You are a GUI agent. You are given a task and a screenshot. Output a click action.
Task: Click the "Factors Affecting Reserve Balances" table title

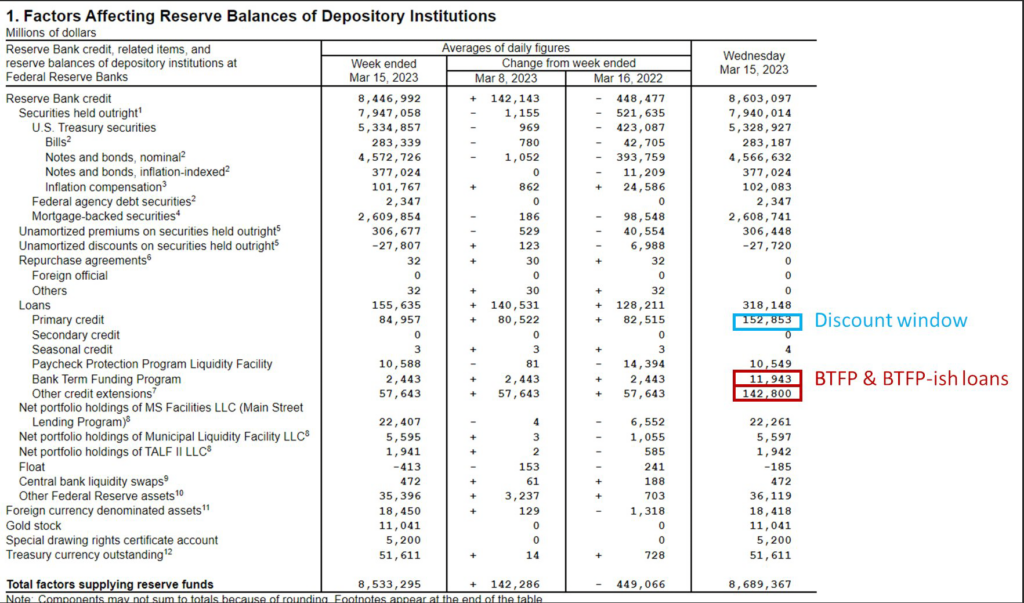tap(250, 16)
